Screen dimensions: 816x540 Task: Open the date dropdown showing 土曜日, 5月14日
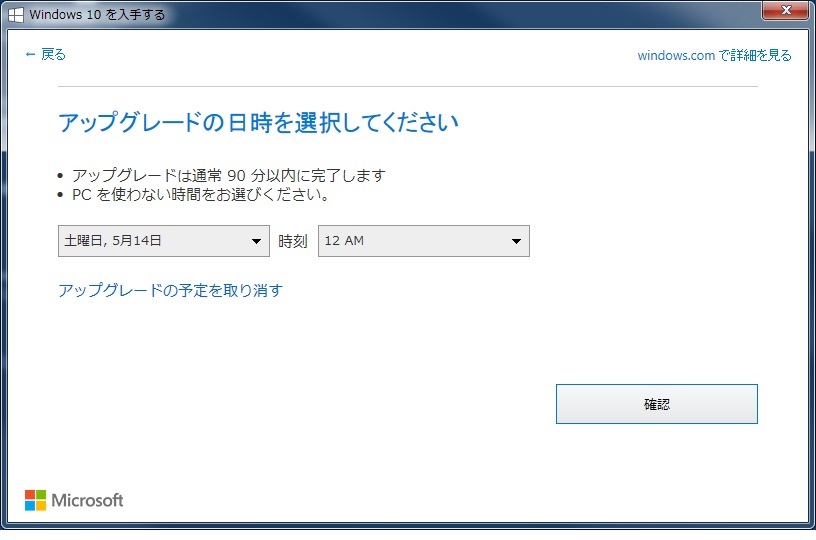(163, 240)
